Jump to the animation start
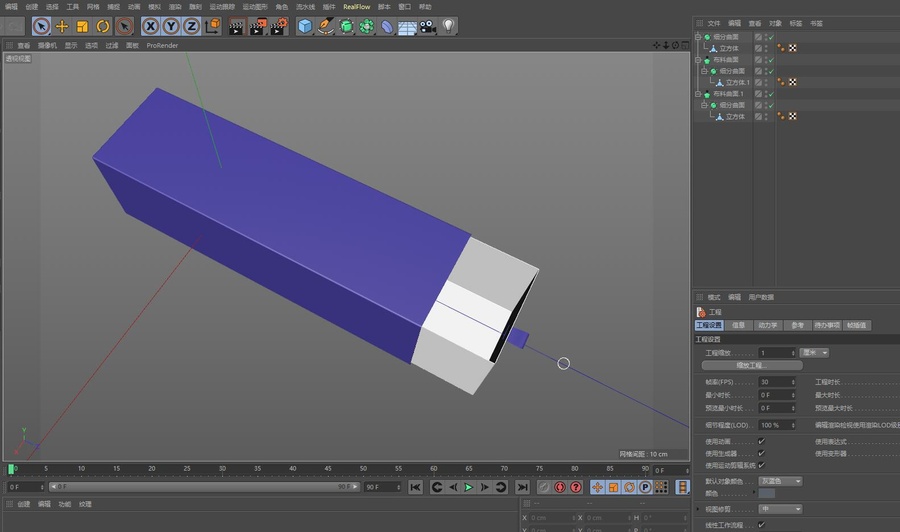The width and height of the screenshot is (900, 532). pos(416,487)
